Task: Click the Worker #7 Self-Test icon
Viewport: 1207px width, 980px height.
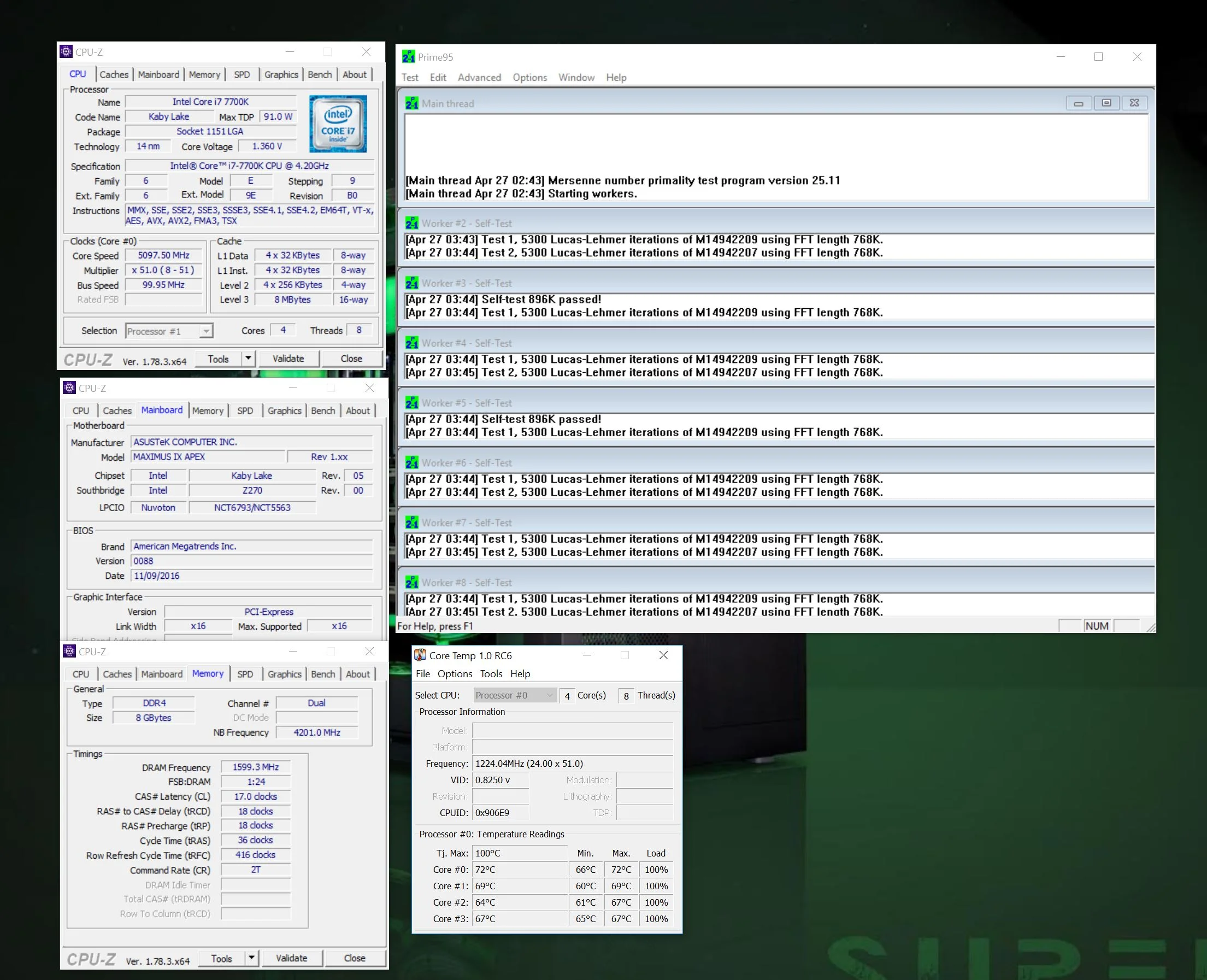Action: [412, 522]
